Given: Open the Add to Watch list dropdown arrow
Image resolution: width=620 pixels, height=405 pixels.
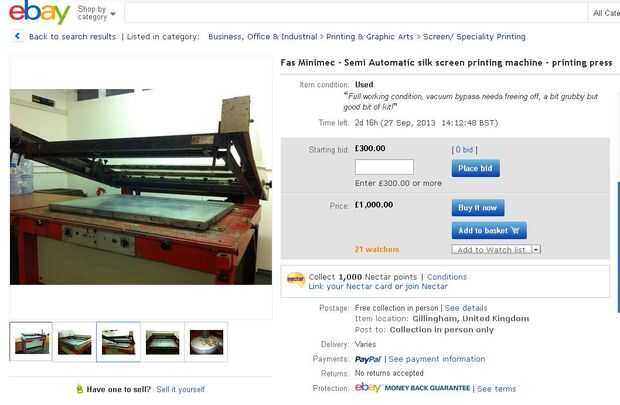Looking at the screenshot, I should click(536, 250).
